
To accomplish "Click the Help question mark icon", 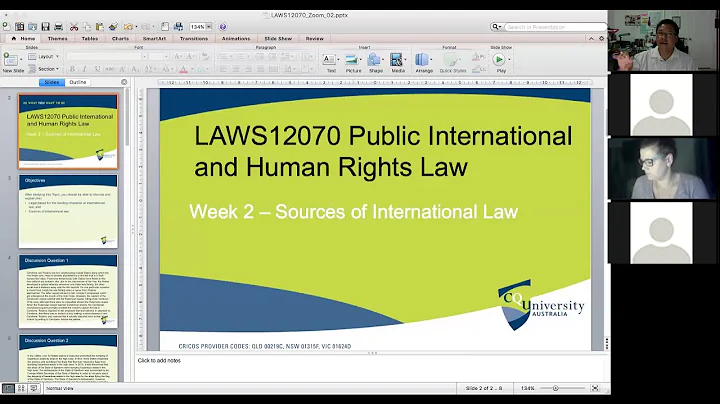I will 223,27.
